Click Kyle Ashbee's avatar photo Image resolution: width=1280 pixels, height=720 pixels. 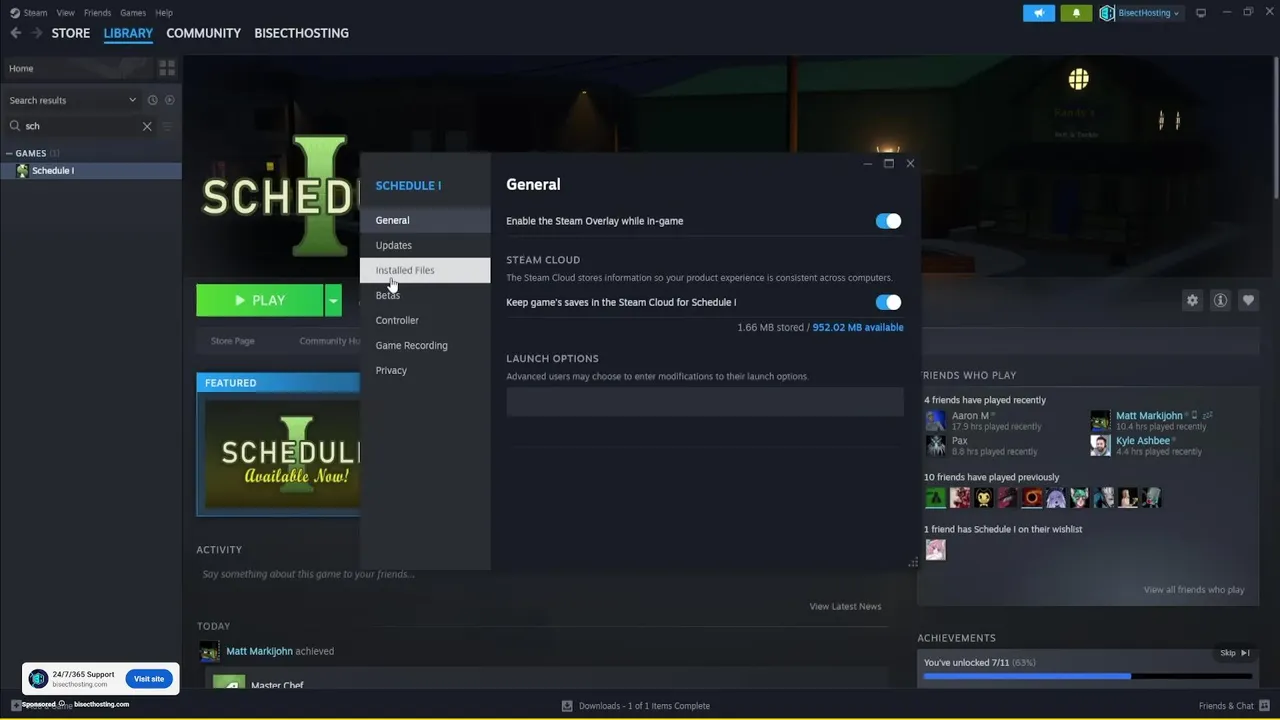(x=1100, y=445)
